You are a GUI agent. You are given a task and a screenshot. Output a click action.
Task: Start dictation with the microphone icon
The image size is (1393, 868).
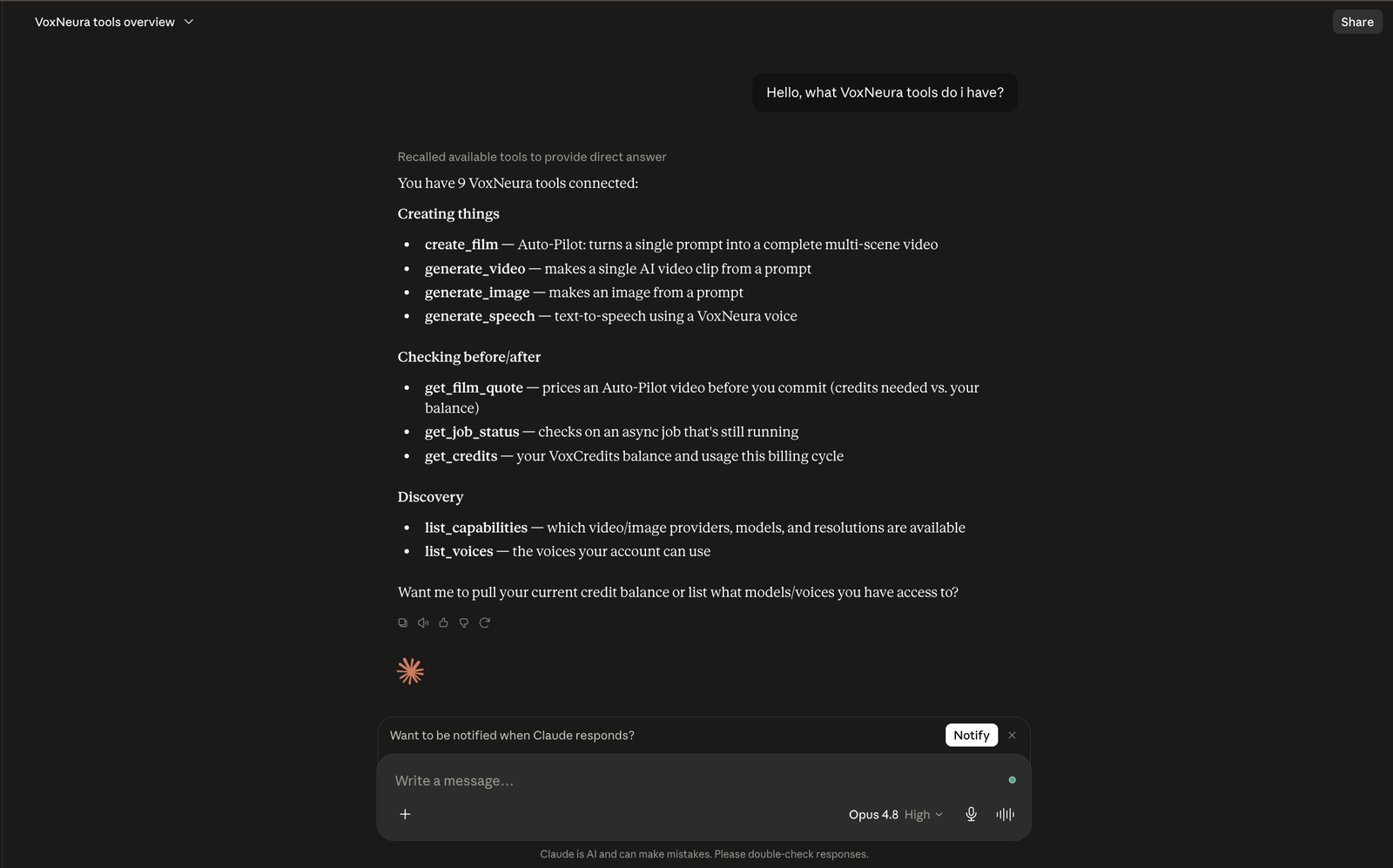pos(971,814)
